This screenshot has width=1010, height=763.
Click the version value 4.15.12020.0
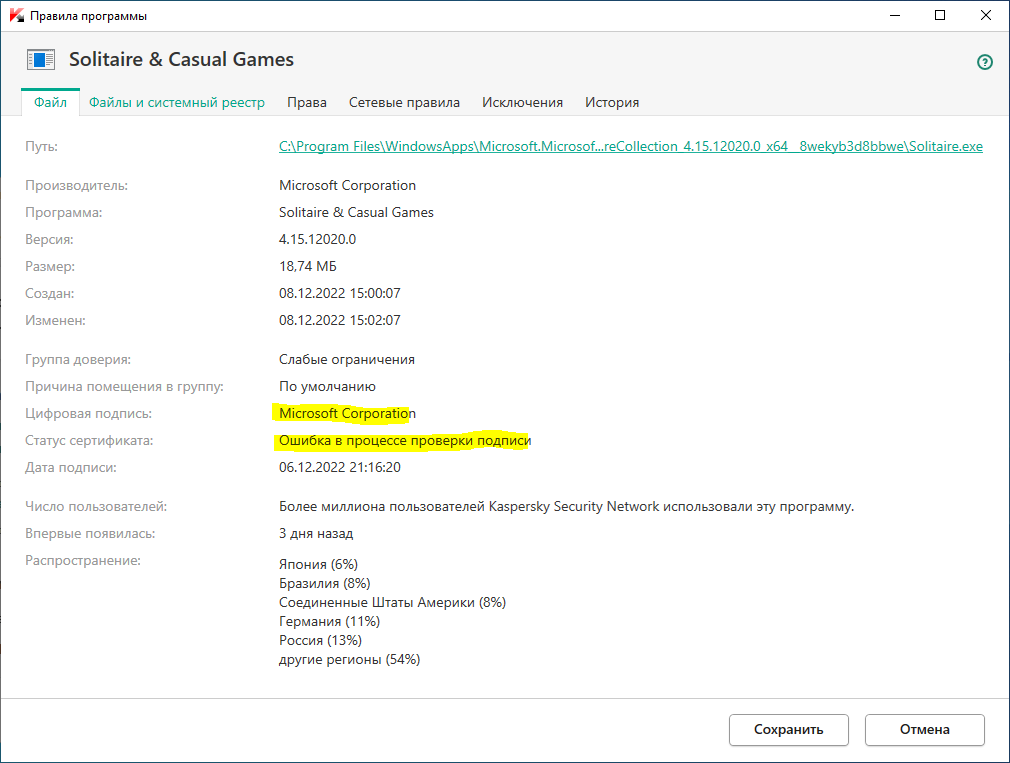(318, 240)
